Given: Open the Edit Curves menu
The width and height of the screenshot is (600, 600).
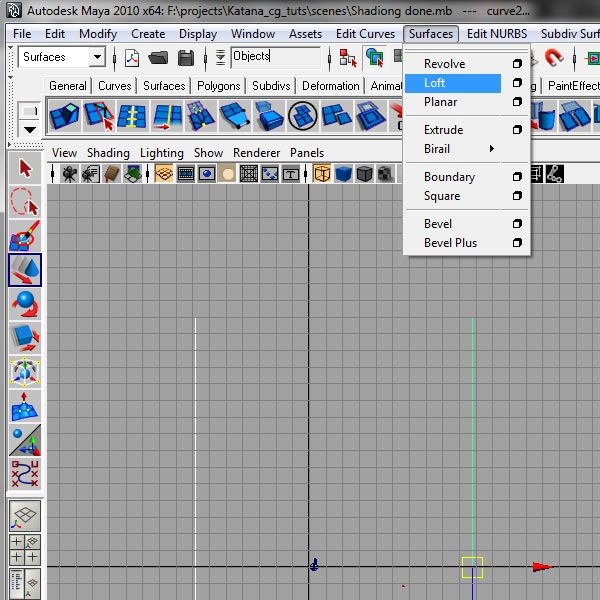Looking at the screenshot, I should (x=365, y=34).
